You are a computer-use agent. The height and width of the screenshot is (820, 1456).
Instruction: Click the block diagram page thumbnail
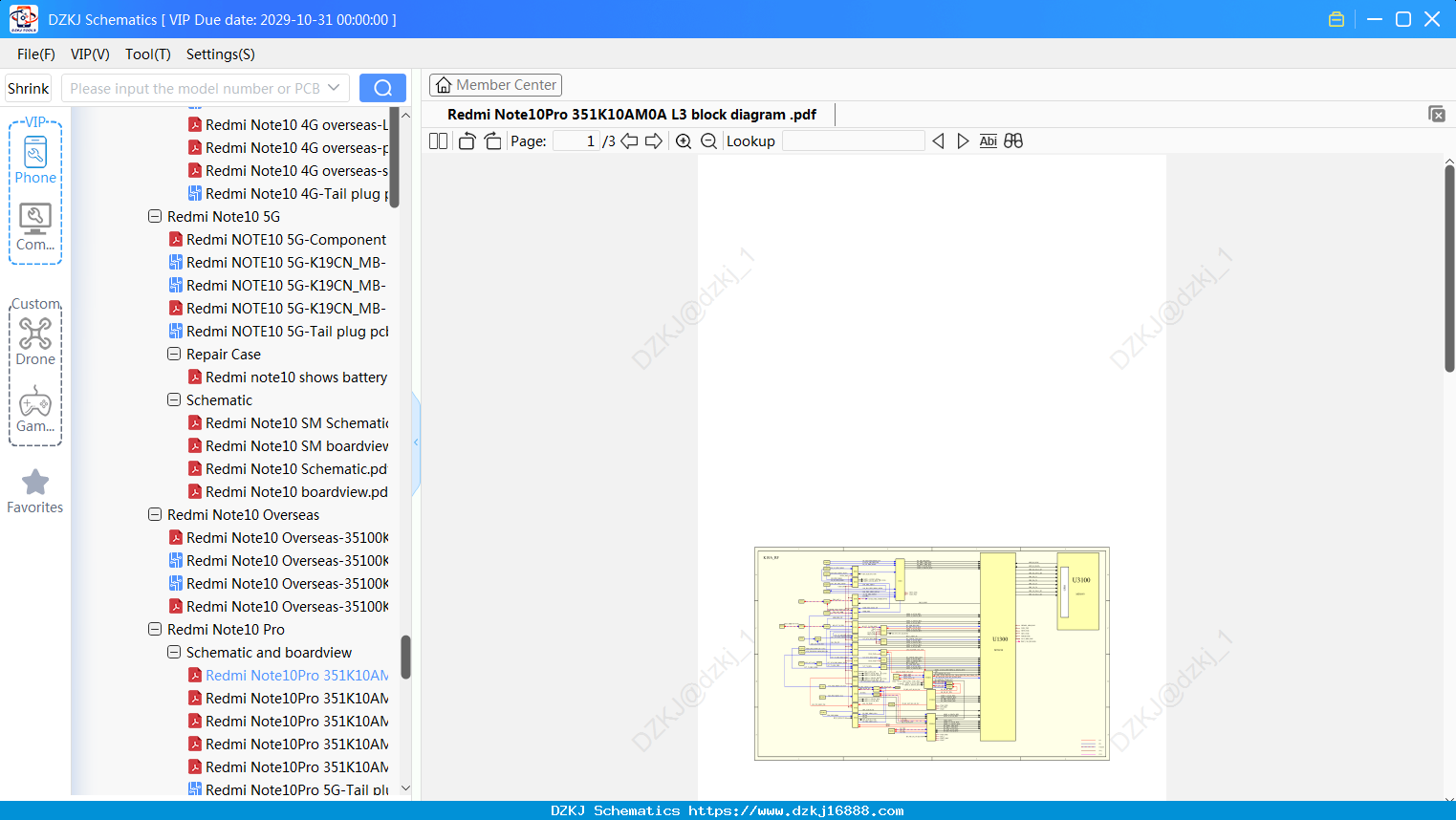[932, 654]
